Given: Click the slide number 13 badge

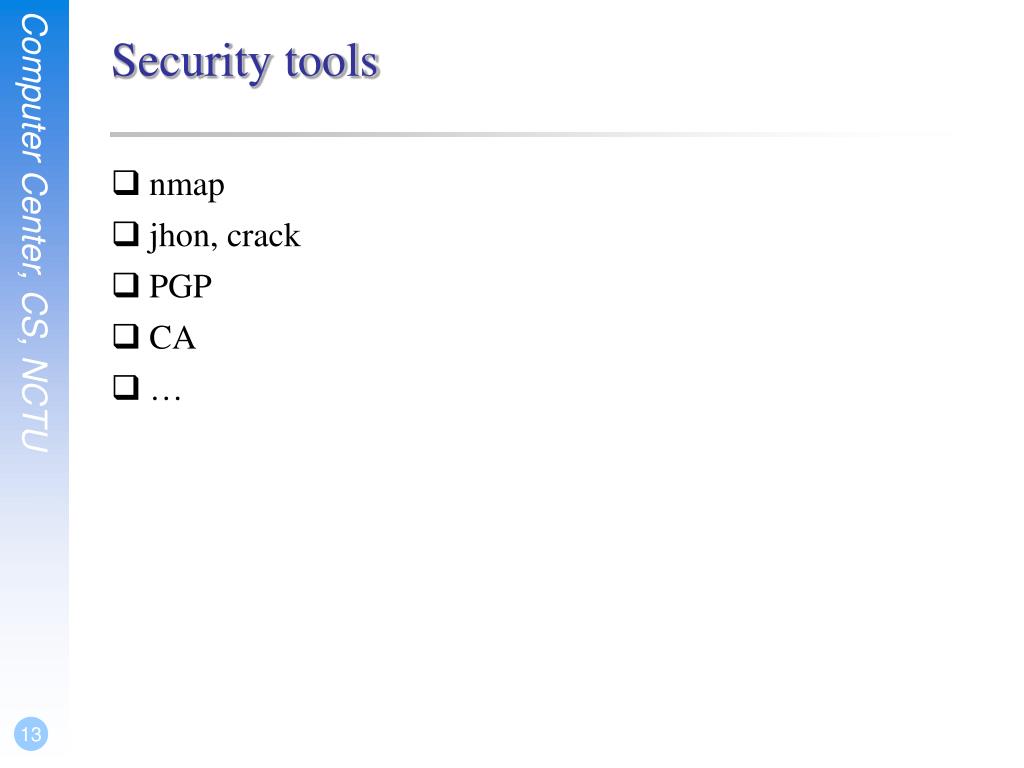Looking at the screenshot, I should pyautogui.click(x=31, y=734).
